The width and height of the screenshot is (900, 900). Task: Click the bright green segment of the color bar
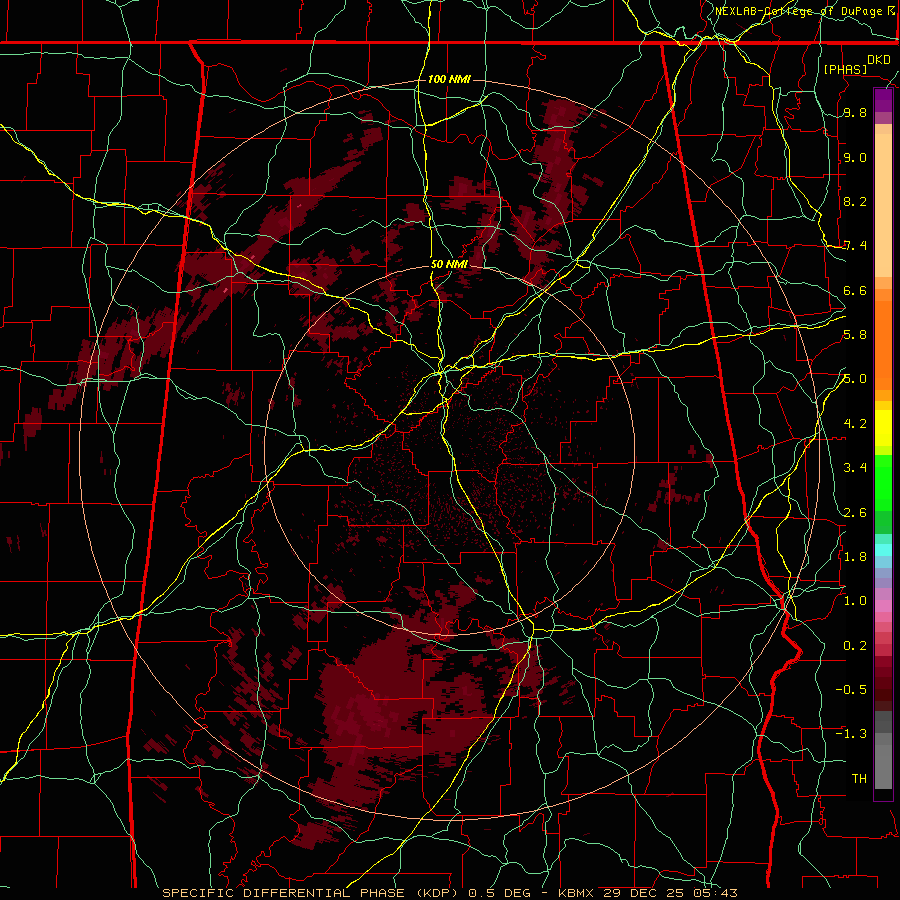point(883,485)
